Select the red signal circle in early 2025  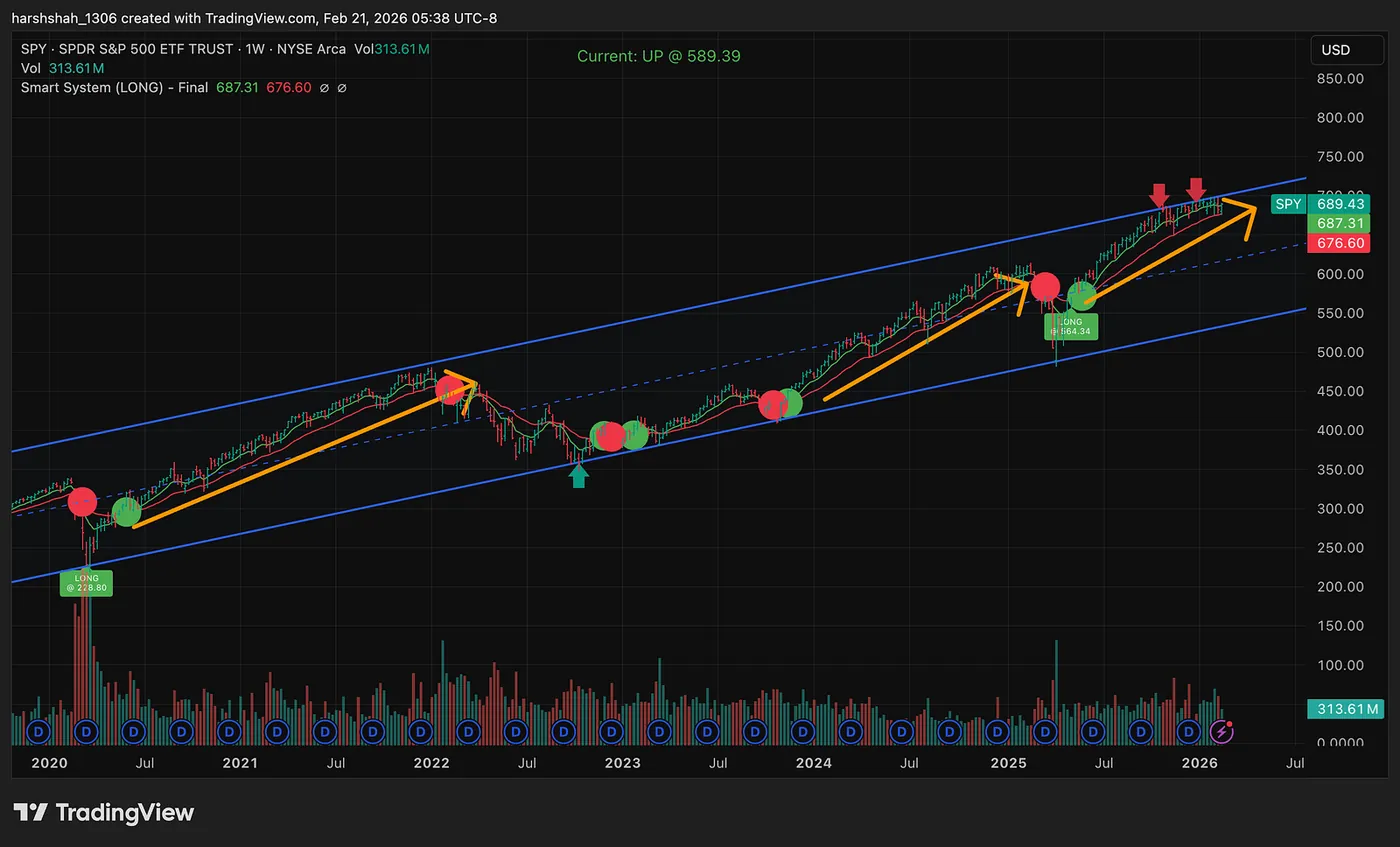(1045, 287)
